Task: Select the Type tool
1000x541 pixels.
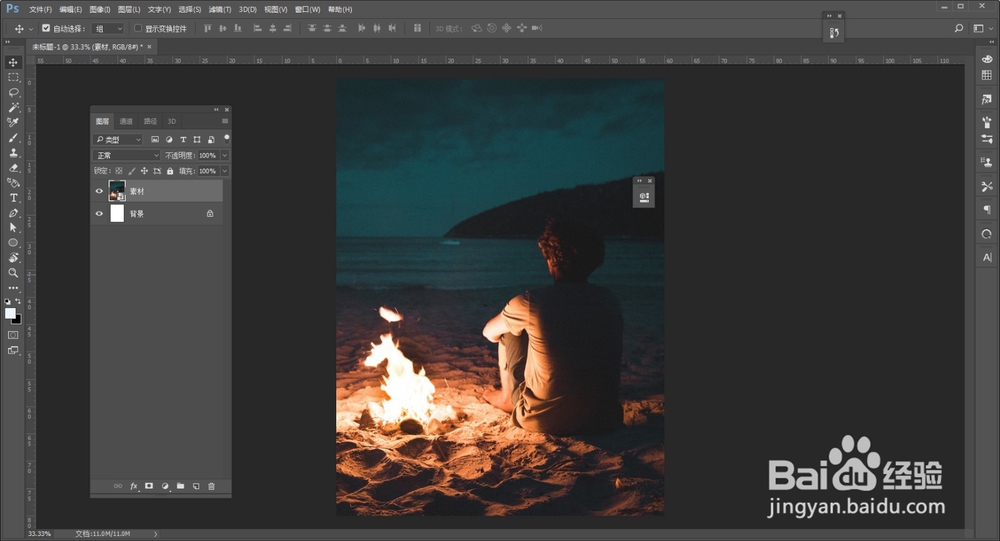Action: pyautogui.click(x=13, y=198)
